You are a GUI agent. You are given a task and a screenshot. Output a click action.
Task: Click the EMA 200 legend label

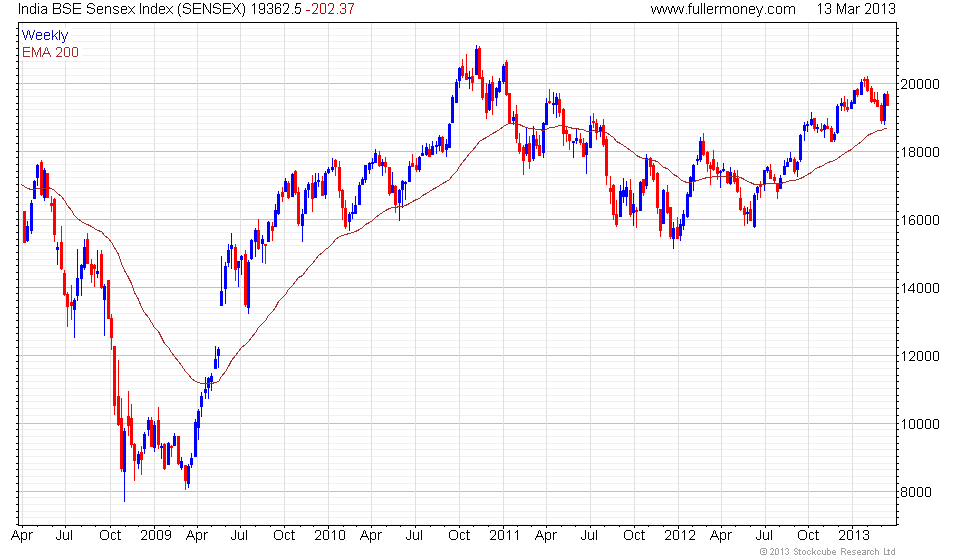[50, 52]
